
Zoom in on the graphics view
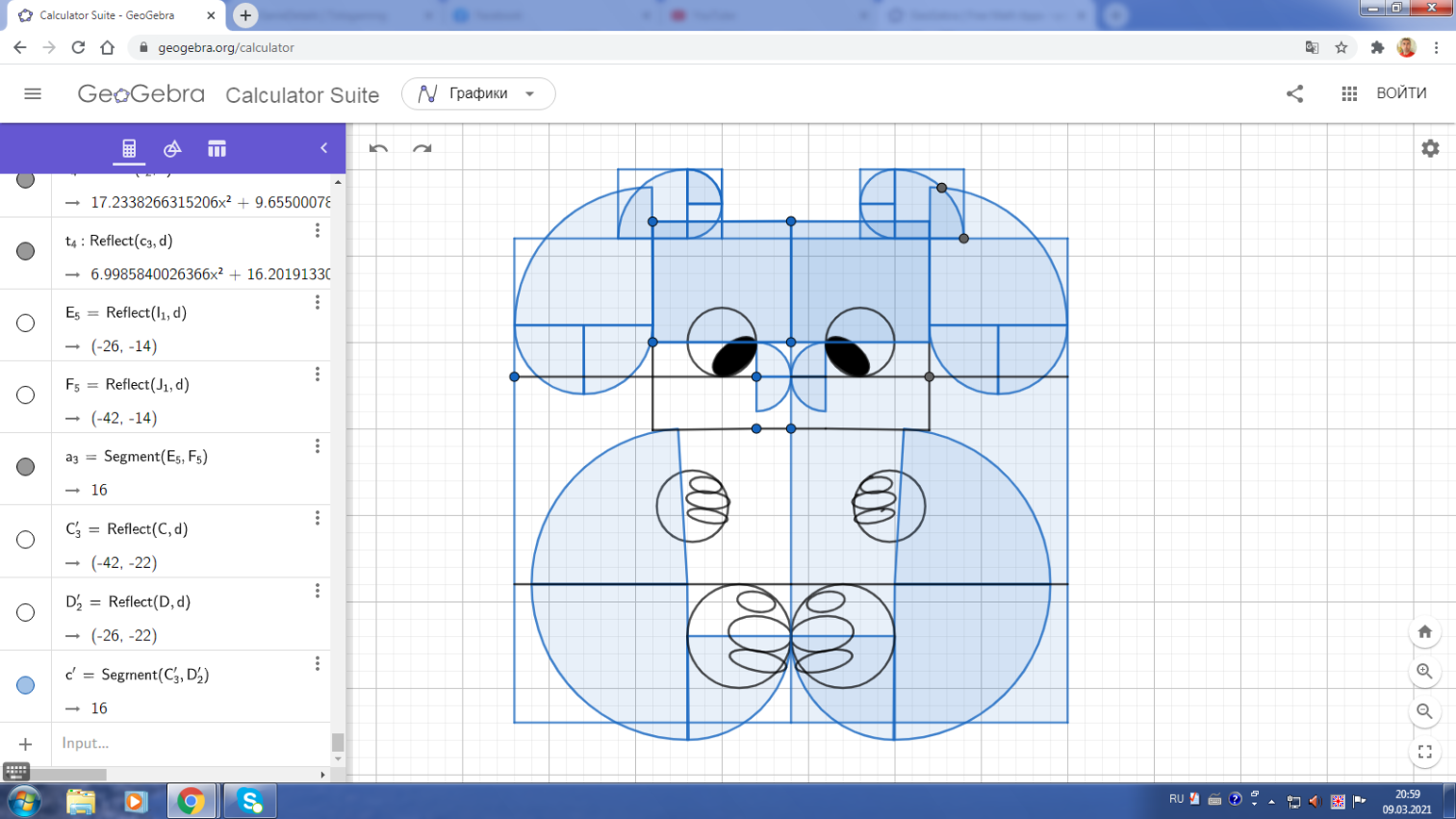pyautogui.click(x=1424, y=672)
